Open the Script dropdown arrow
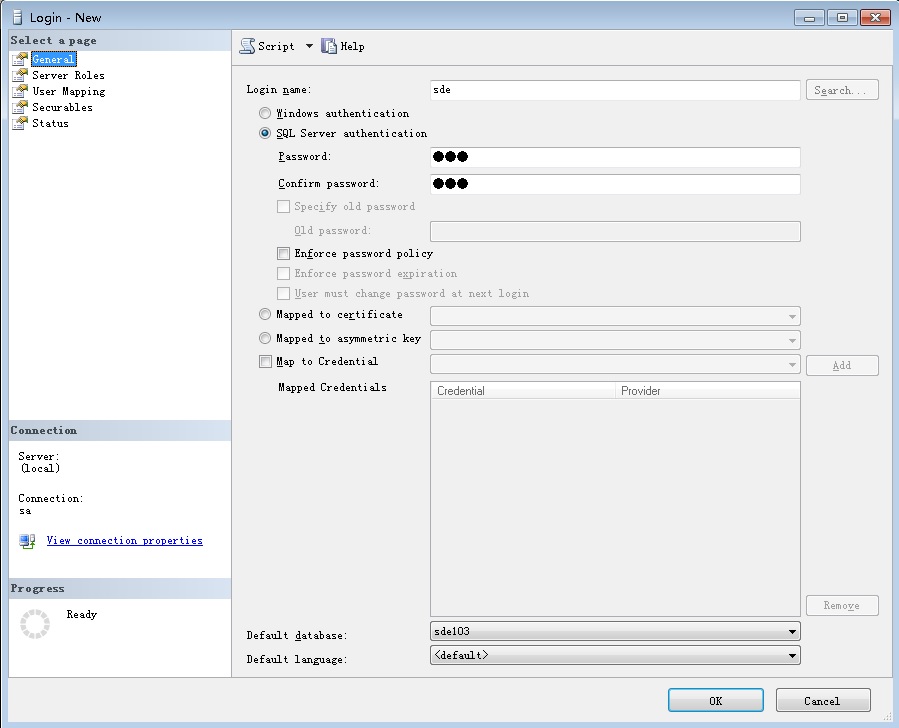 [x=309, y=46]
